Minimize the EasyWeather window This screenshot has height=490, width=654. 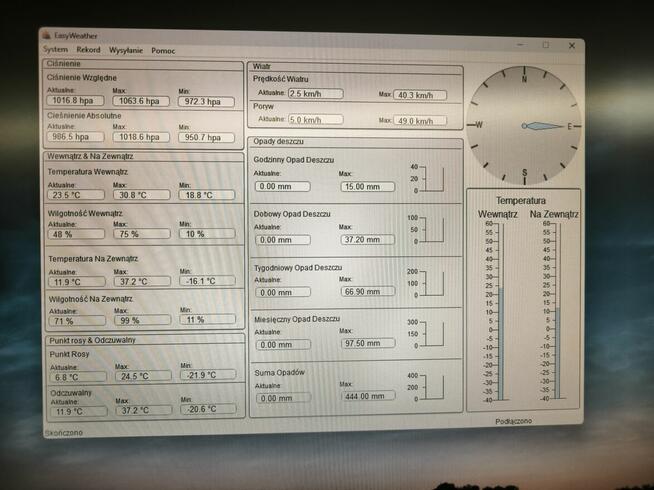pos(519,45)
